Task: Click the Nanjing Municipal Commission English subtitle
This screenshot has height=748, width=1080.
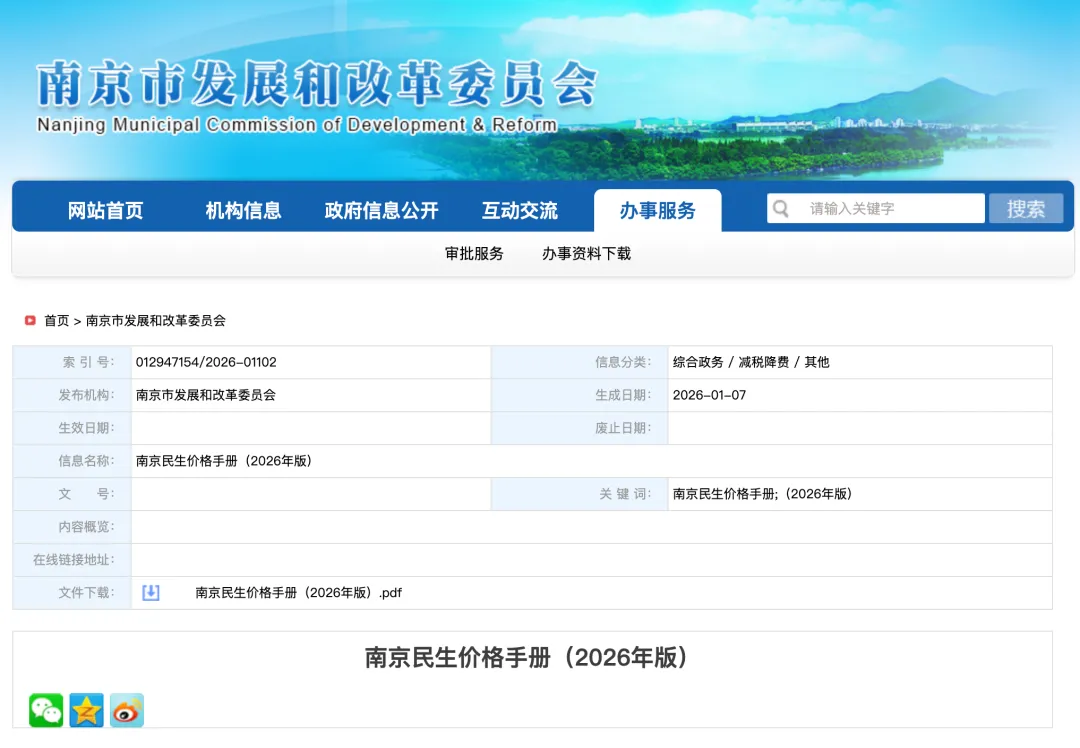Action: tap(297, 125)
